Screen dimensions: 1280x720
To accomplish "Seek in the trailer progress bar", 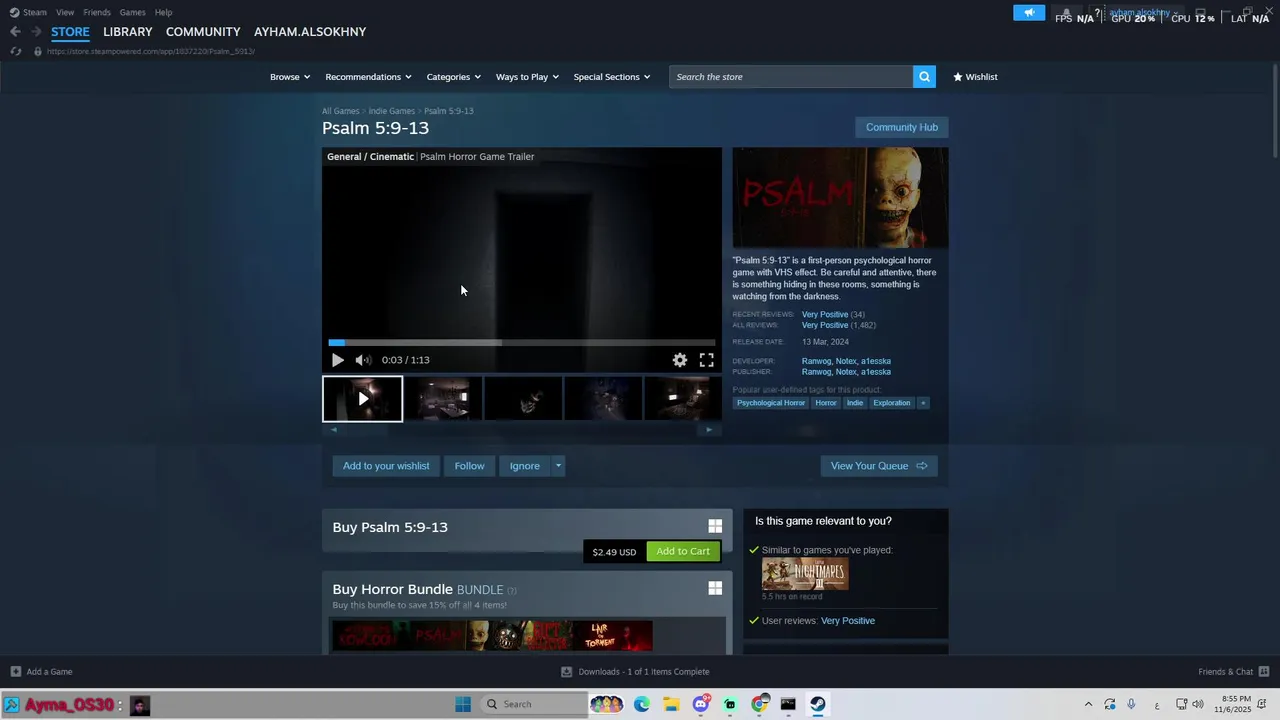I will pos(522,343).
